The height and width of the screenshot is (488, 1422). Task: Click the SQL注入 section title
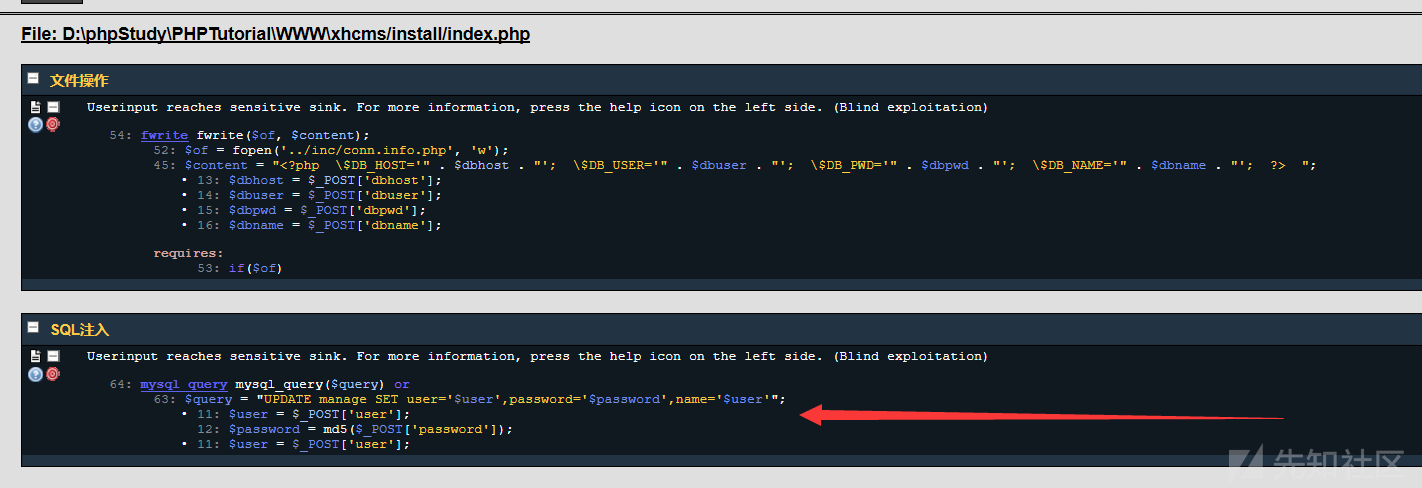(x=79, y=329)
